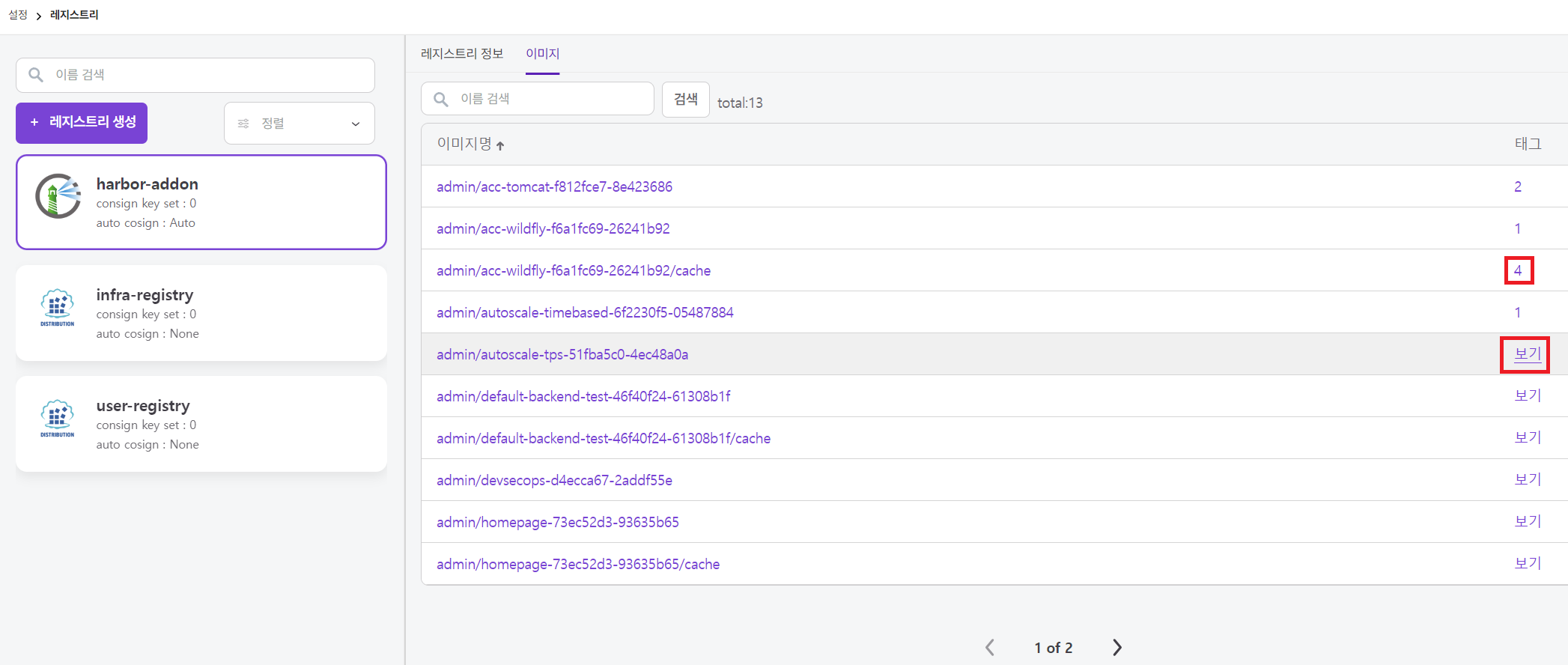Click the sort arrow beside 이미지명 header
Image resolution: width=1568 pixels, height=665 pixels.
tap(500, 145)
